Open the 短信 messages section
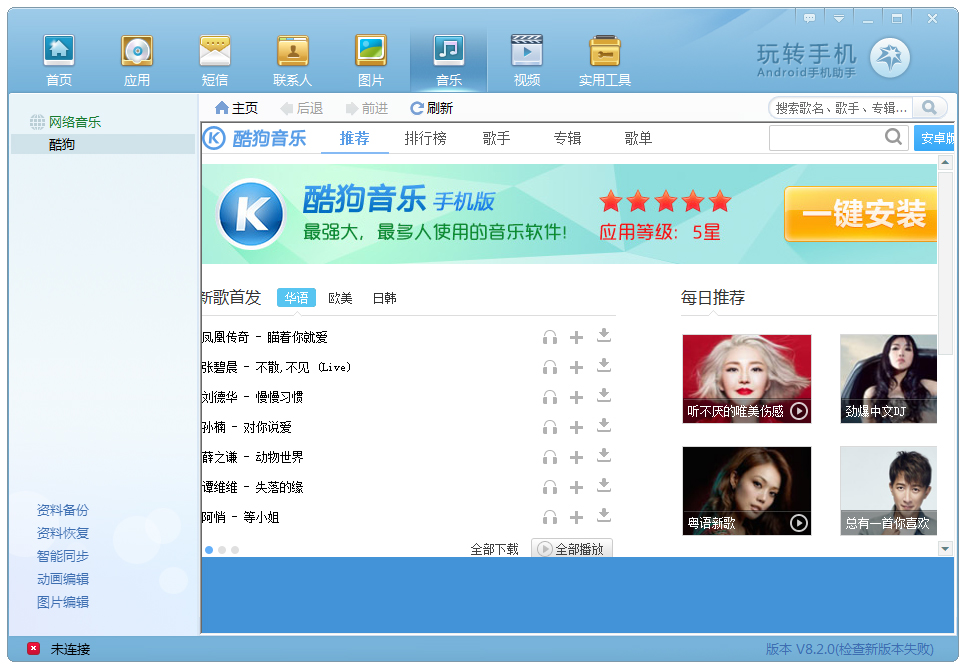Viewport: 966px width, 669px height. point(215,60)
